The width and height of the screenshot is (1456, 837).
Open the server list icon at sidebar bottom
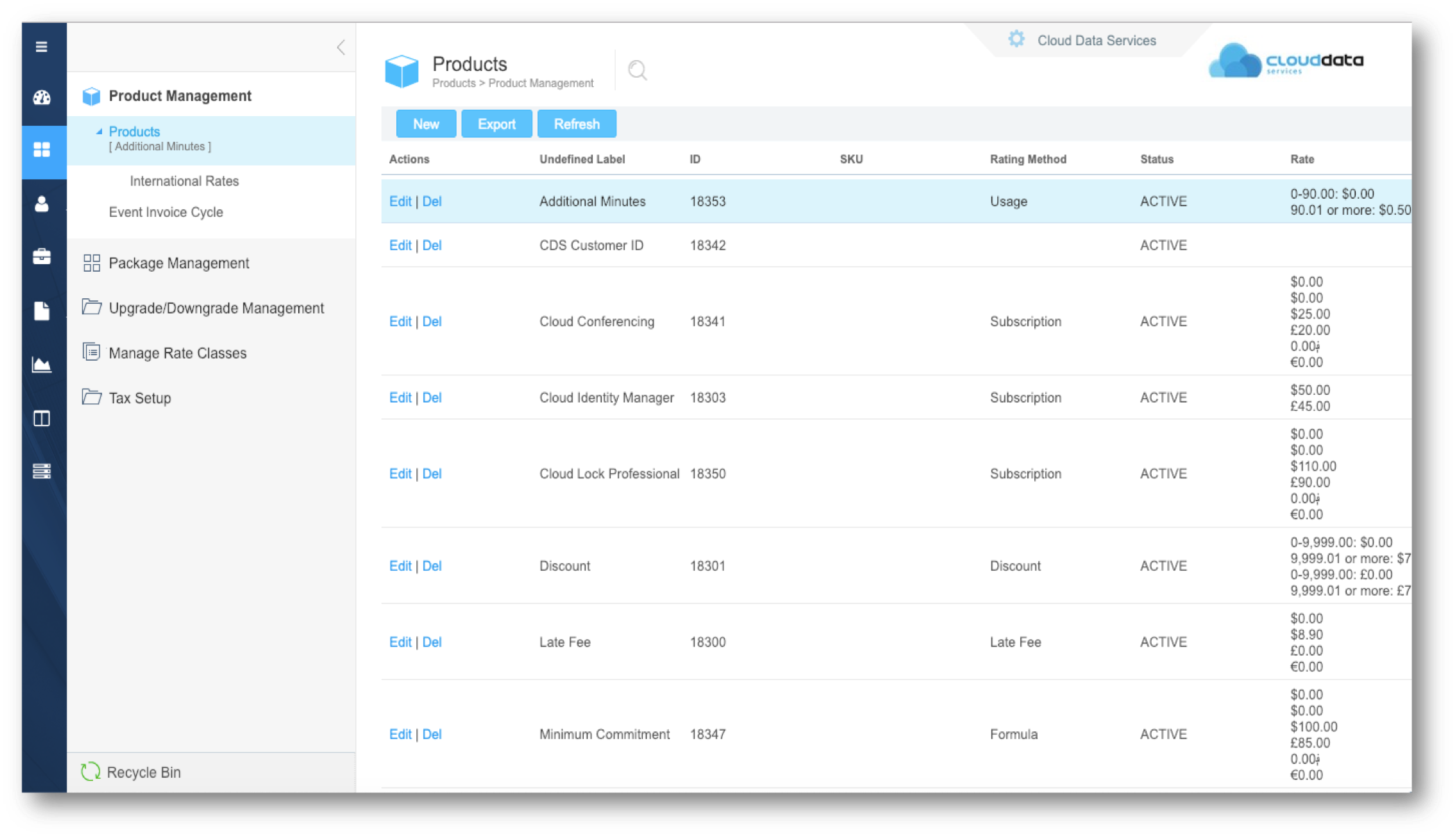pyautogui.click(x=42, y=471)
